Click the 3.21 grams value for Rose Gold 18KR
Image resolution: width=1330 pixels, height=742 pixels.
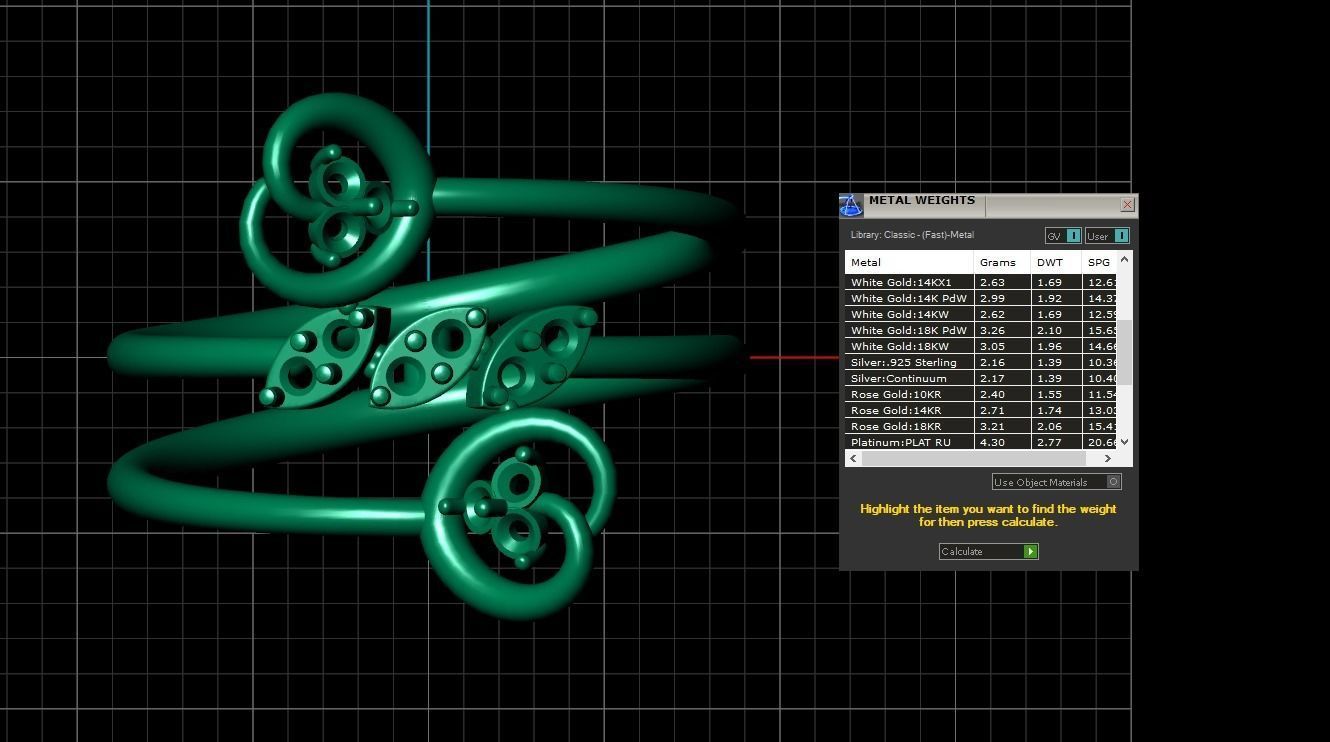click(992, 426)
